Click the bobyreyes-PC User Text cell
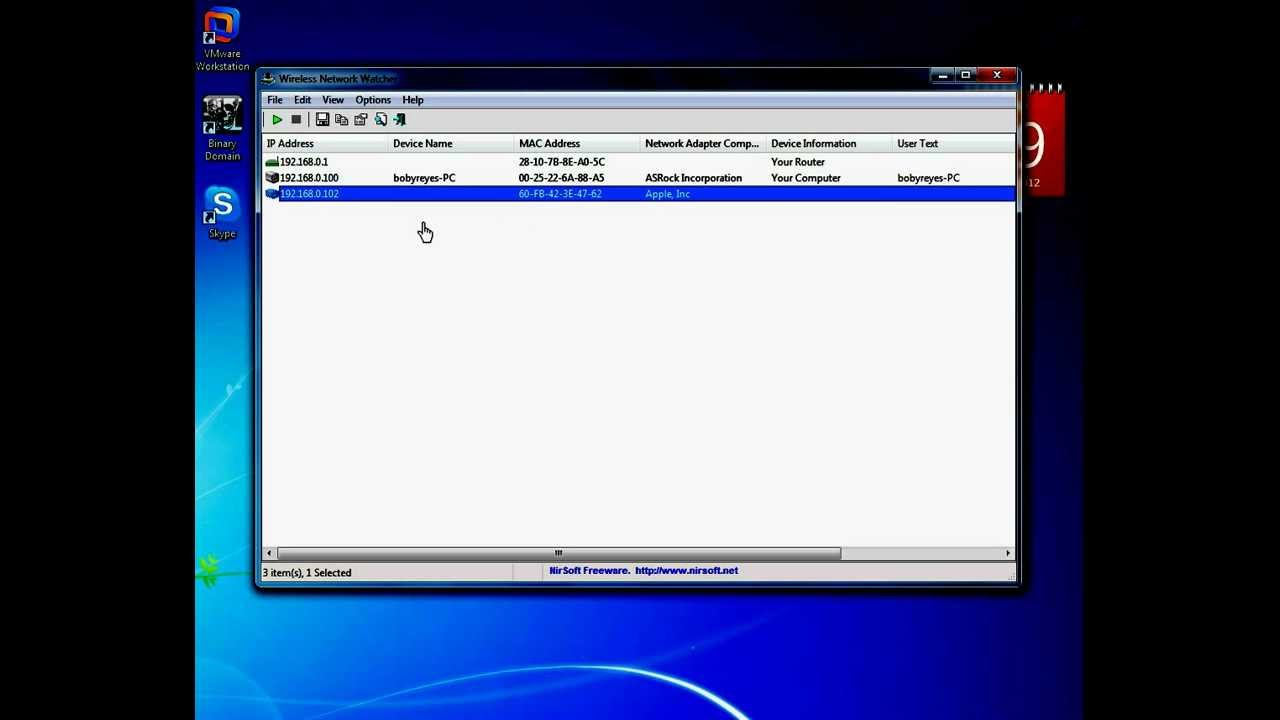1280x720 pixels. tap(928, 178)
